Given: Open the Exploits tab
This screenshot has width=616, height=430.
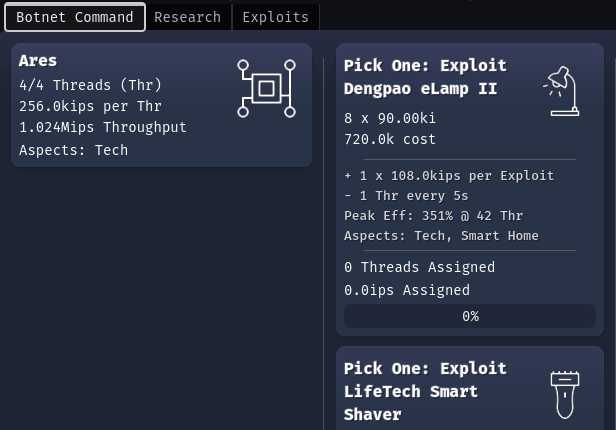Looking at the screenshot, I should 275,17.
